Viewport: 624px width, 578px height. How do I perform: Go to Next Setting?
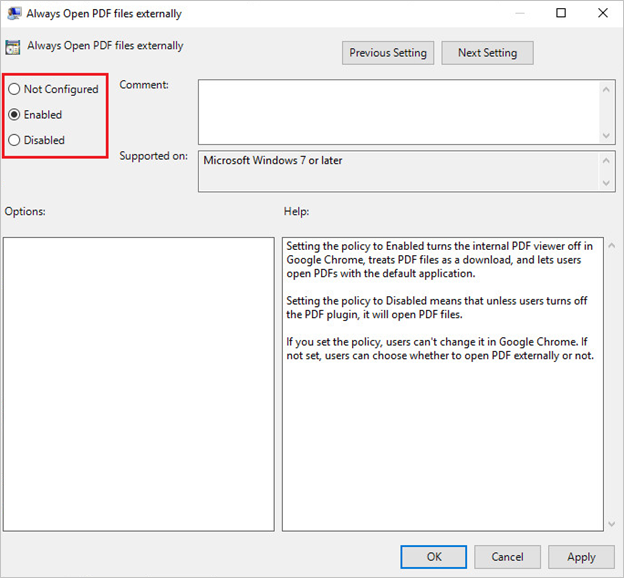click(487, 53)
